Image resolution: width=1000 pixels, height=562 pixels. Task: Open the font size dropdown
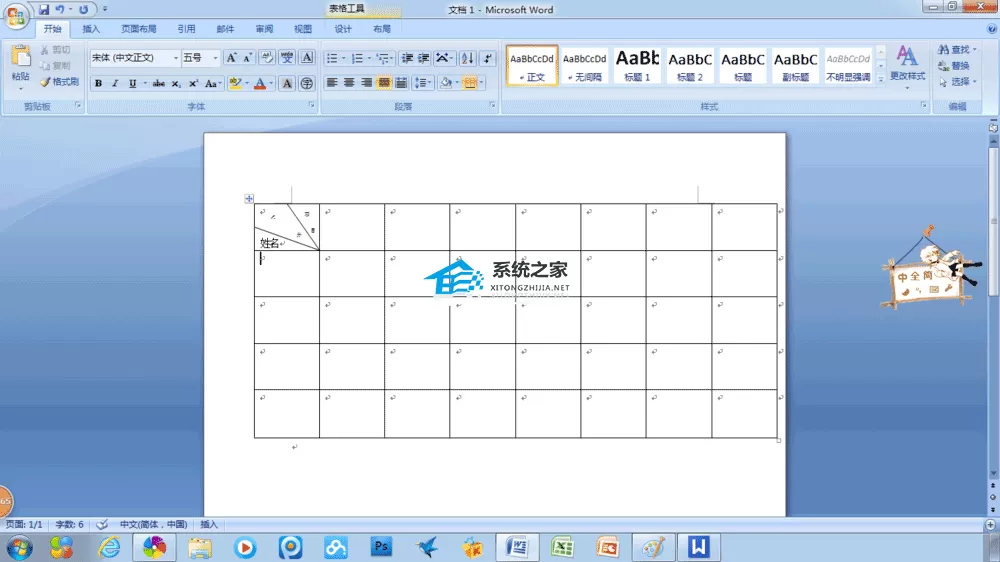pos(216,58)
